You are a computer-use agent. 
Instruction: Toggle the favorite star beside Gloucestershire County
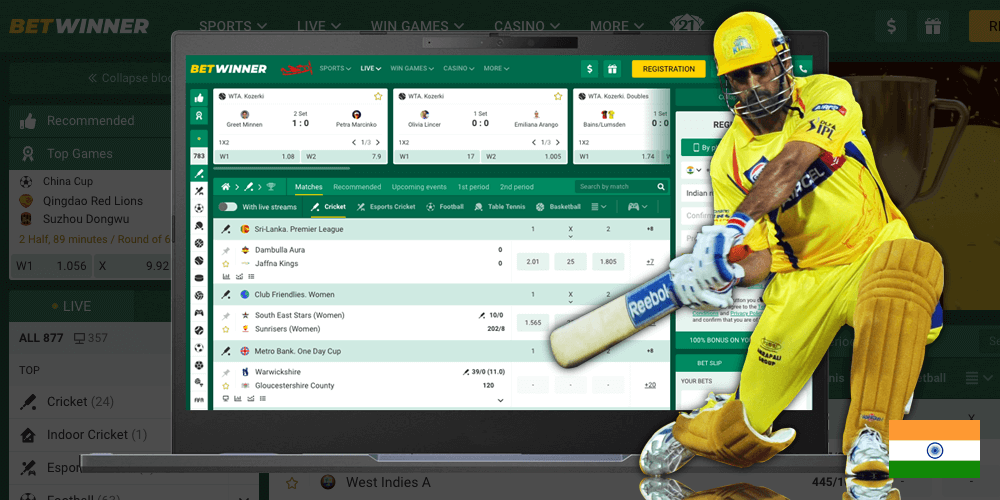tap(226, 385)
